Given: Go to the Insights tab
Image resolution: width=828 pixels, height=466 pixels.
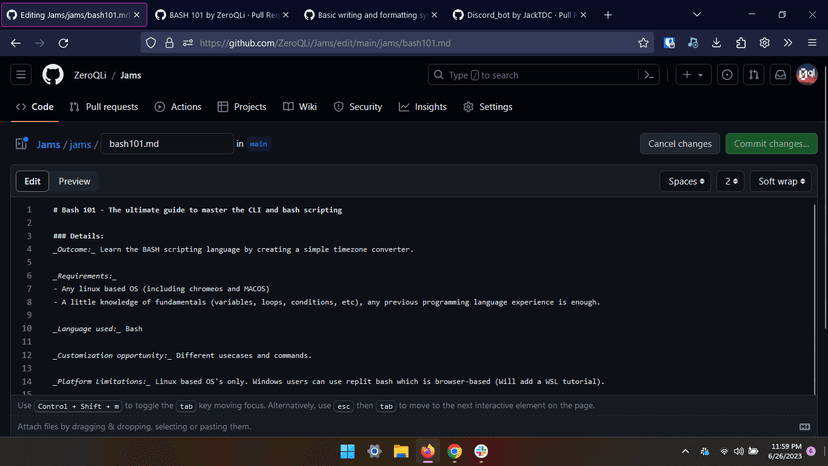Looking at the screenshot, I should point(423,107).
